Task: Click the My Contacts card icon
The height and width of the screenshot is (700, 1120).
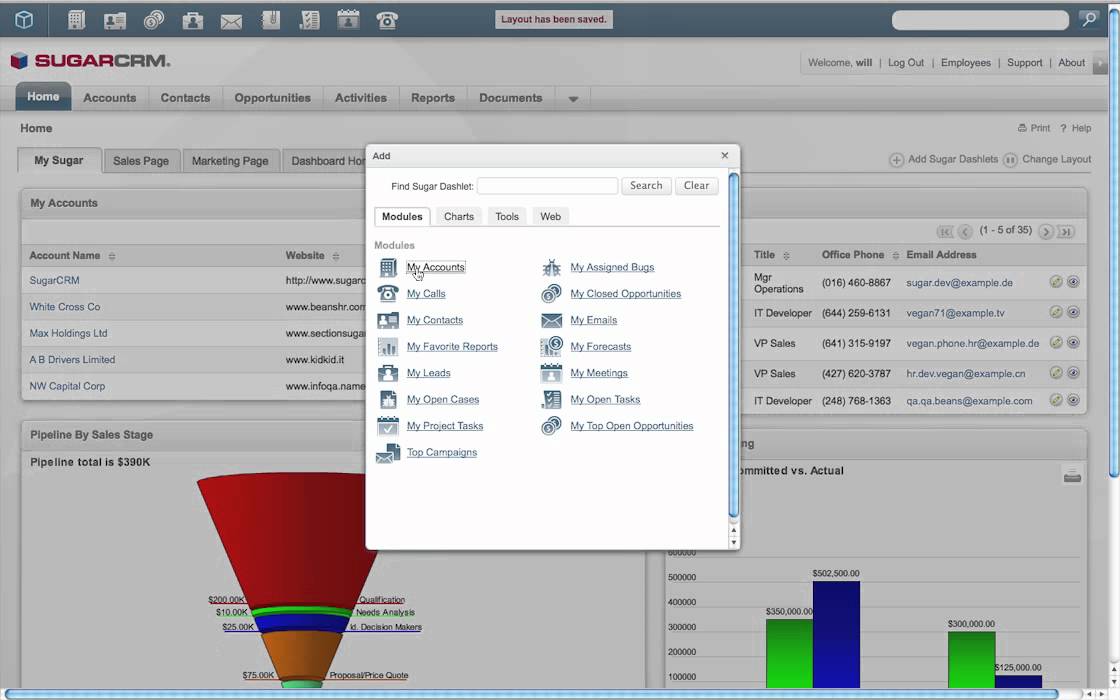Action: 388,320
